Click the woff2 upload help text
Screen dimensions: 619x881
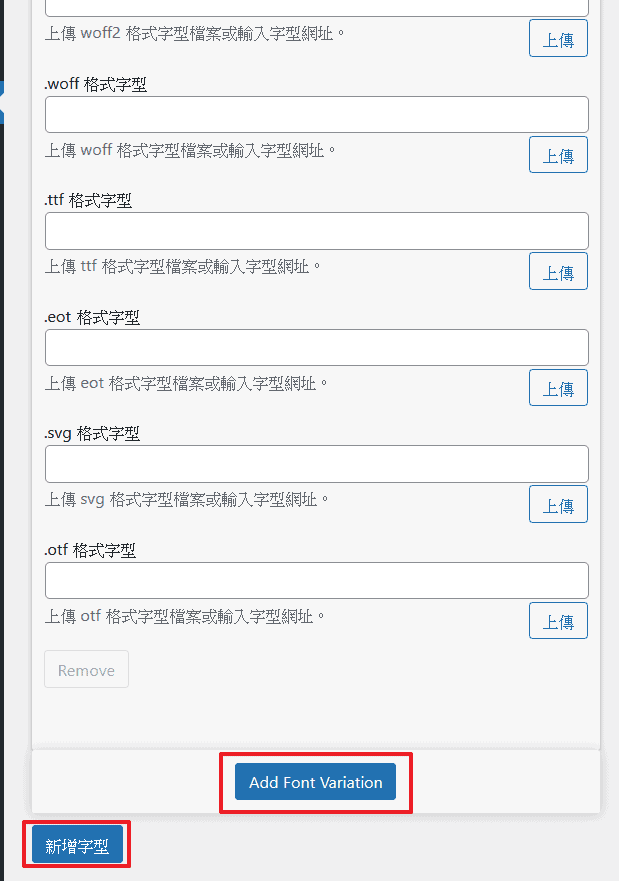click(x=196, y=32)
